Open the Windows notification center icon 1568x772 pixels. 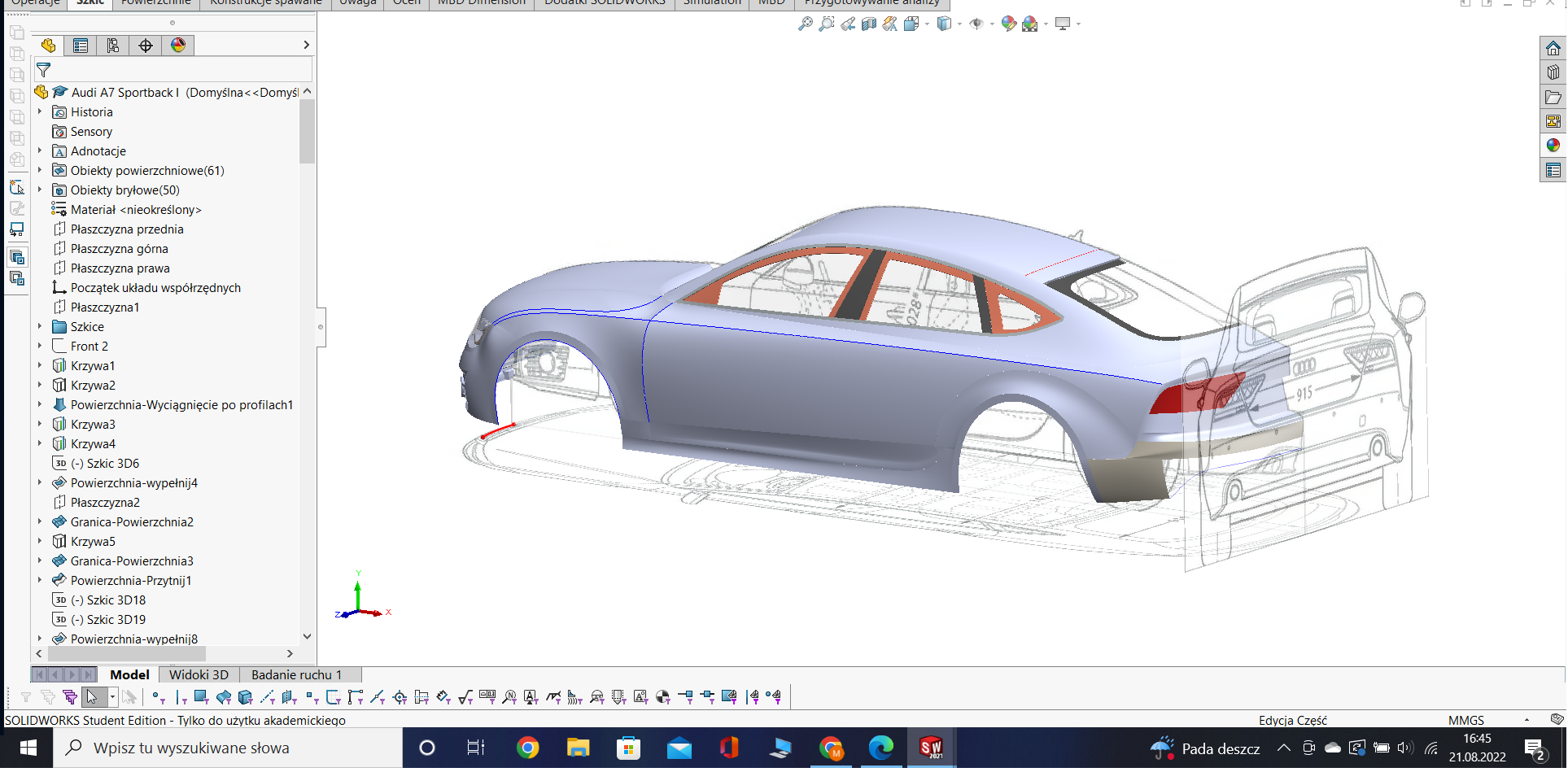[x=1536, y=748]
